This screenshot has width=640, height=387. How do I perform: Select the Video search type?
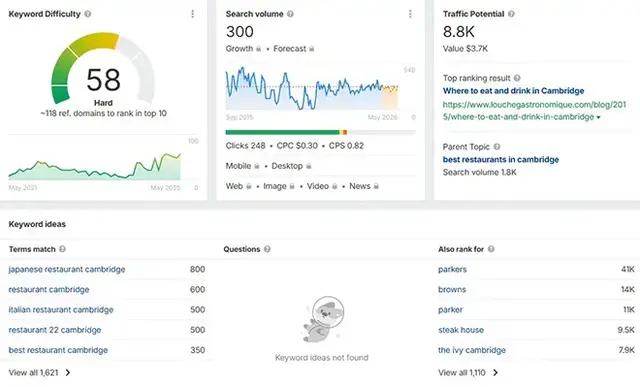tap(318, 186)
